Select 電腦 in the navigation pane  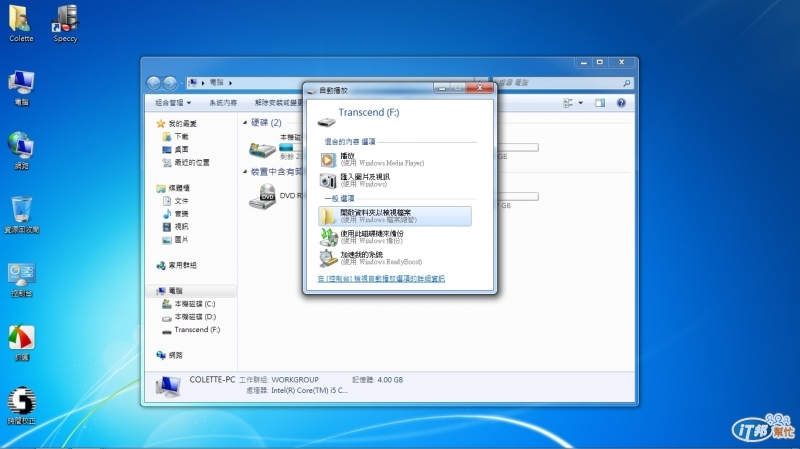(x=191, y=291)
